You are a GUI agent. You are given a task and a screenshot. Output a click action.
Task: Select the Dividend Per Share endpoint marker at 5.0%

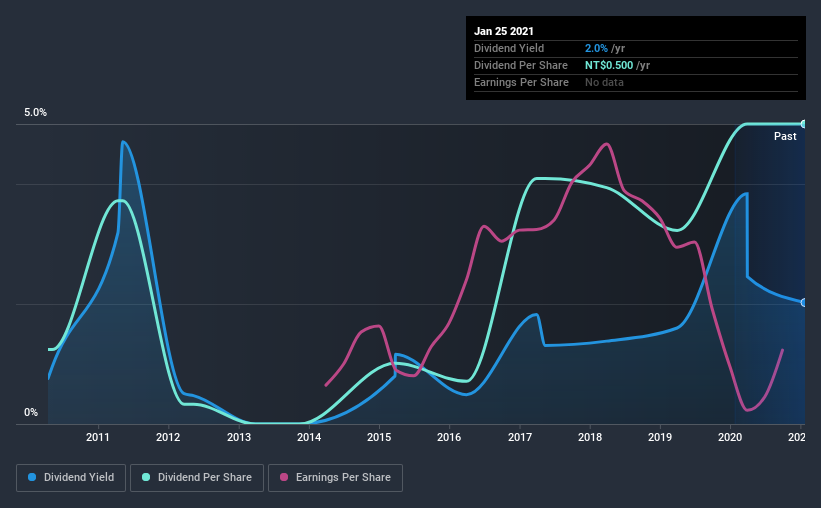(803, 124)
